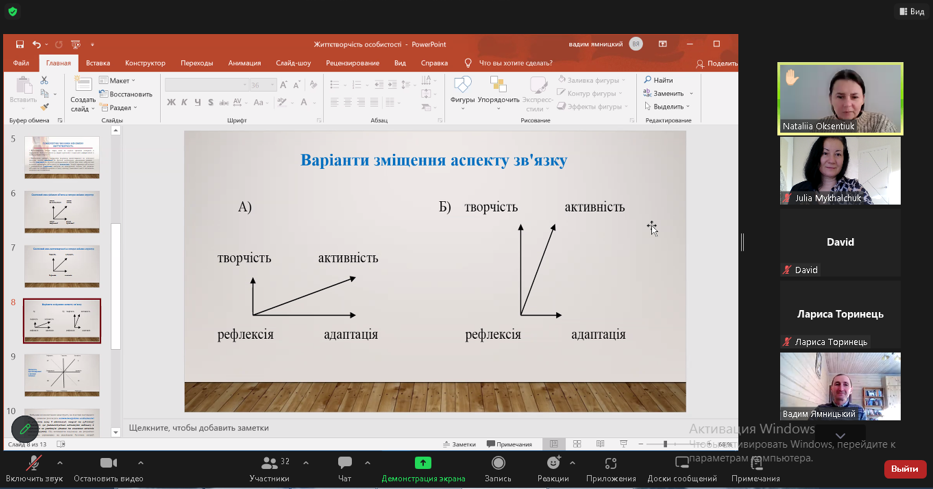Switch to Анимация ribbon tab
Viewport: 933px width, 489px height.
click(x=244, y=63)
